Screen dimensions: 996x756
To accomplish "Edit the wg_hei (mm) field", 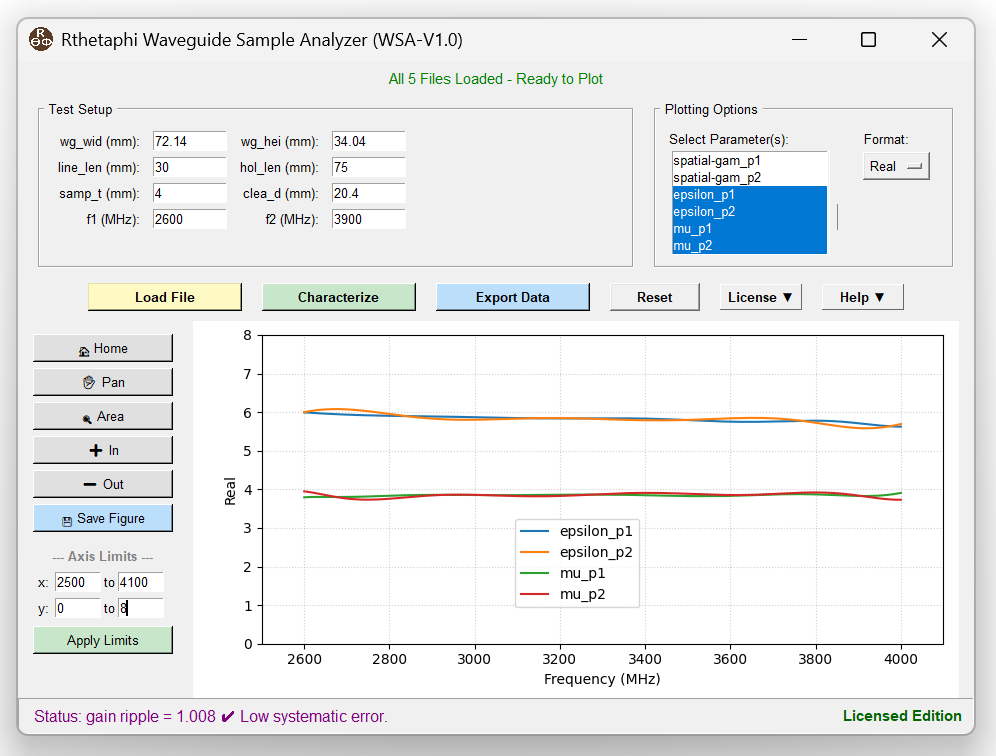I will click(x=368, y=141).
